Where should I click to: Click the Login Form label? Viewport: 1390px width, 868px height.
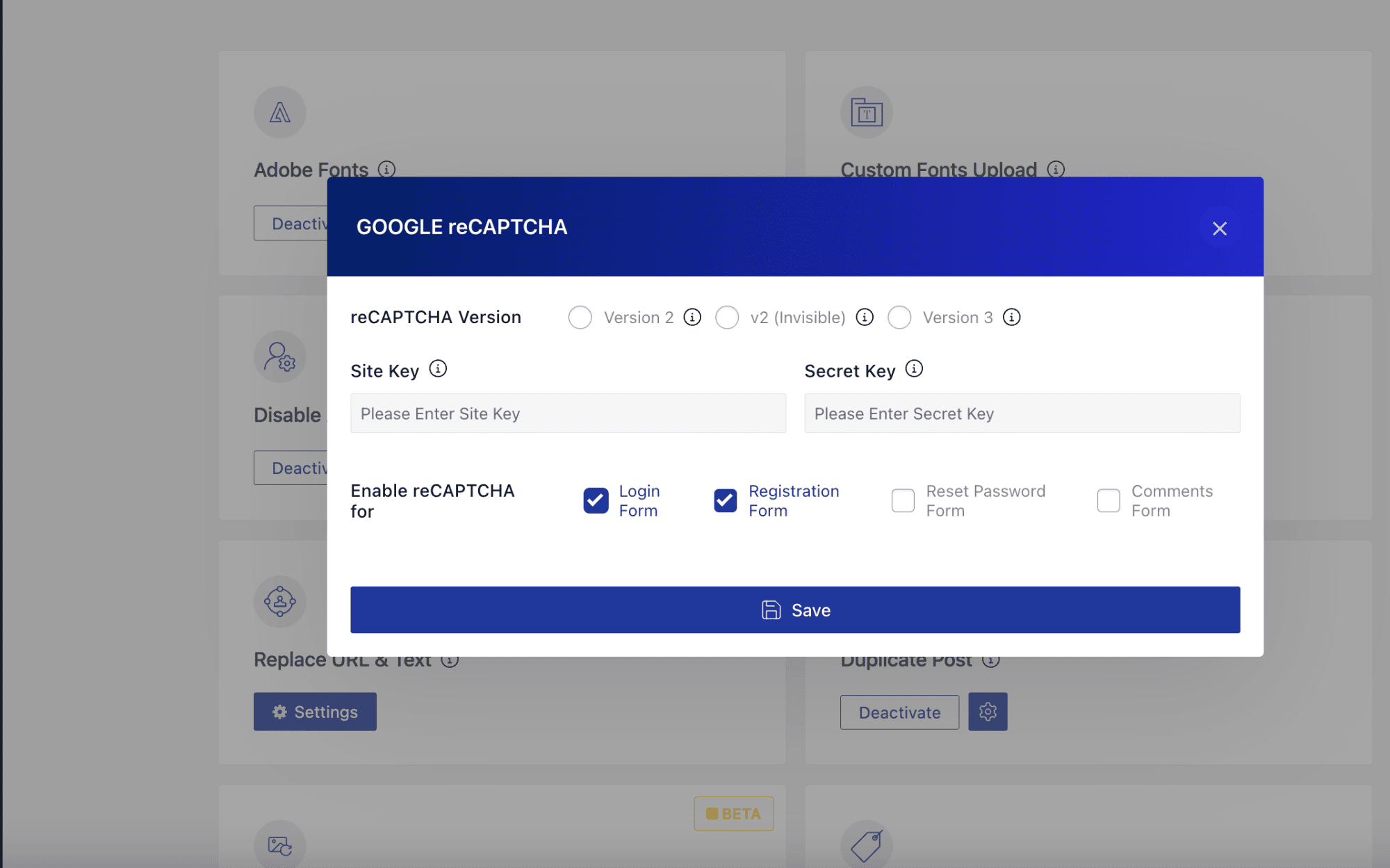(x=639, y=500)
